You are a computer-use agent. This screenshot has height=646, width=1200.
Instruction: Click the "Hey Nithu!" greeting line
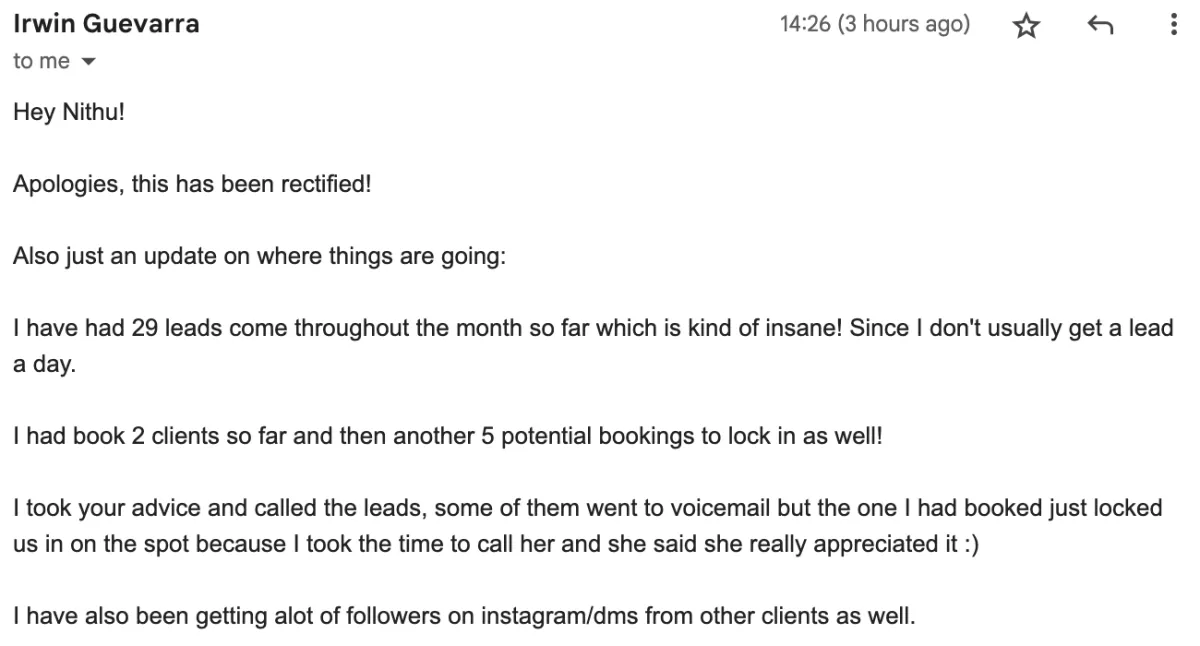tap(69, 113)
